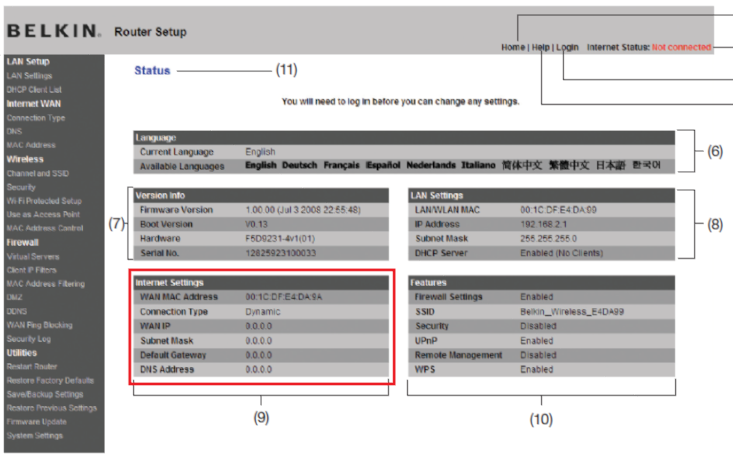The height and width of the screenshot is (457, 733).
Task: Open the DMZ page
Action: (x=14, y=297)
